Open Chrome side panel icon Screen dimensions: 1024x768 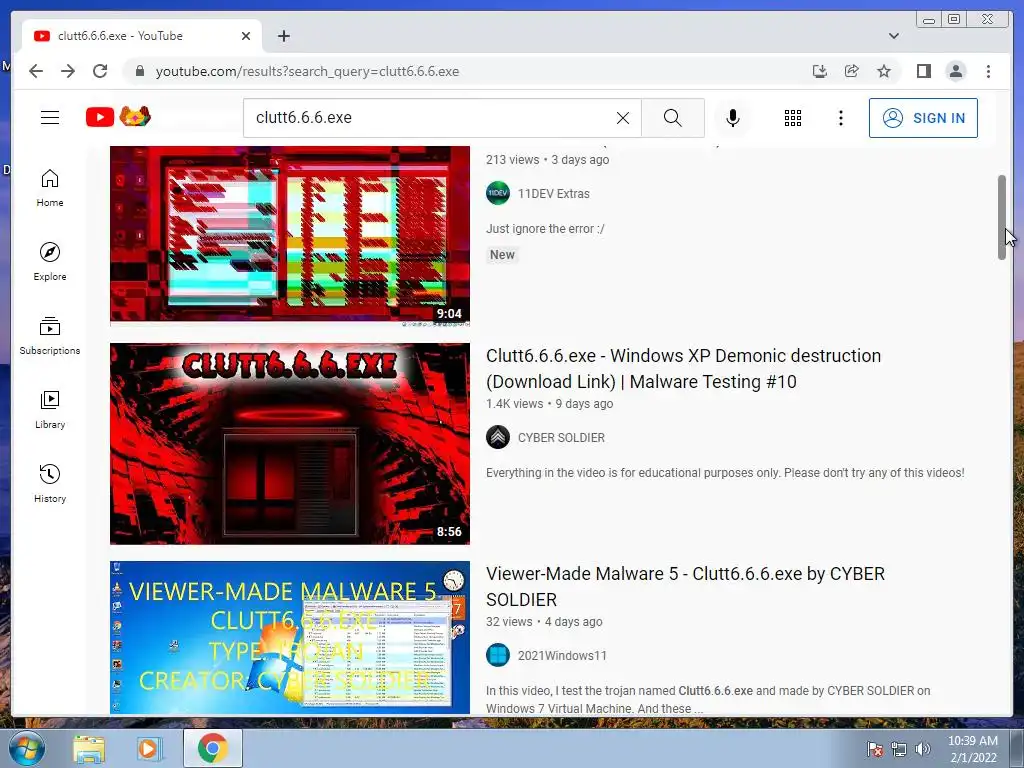pos(923,71)
